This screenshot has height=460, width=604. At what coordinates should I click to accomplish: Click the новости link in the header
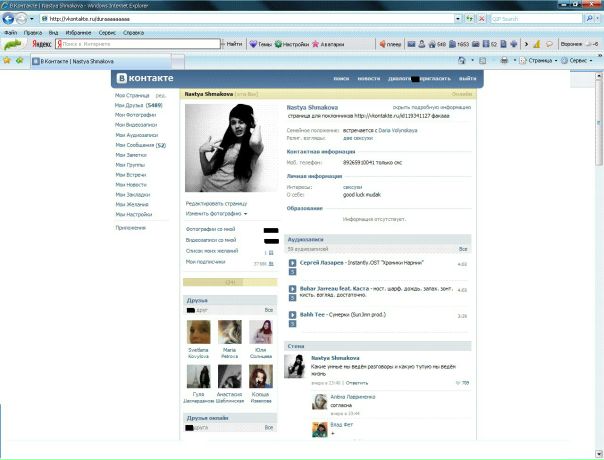[x=369, y=78]
